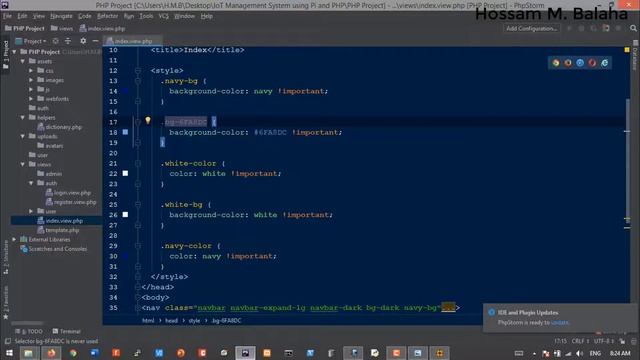The width and height of the screenshot is (640, 360).
Task: Open the Project view dropdown
Action: click(31, 41)
